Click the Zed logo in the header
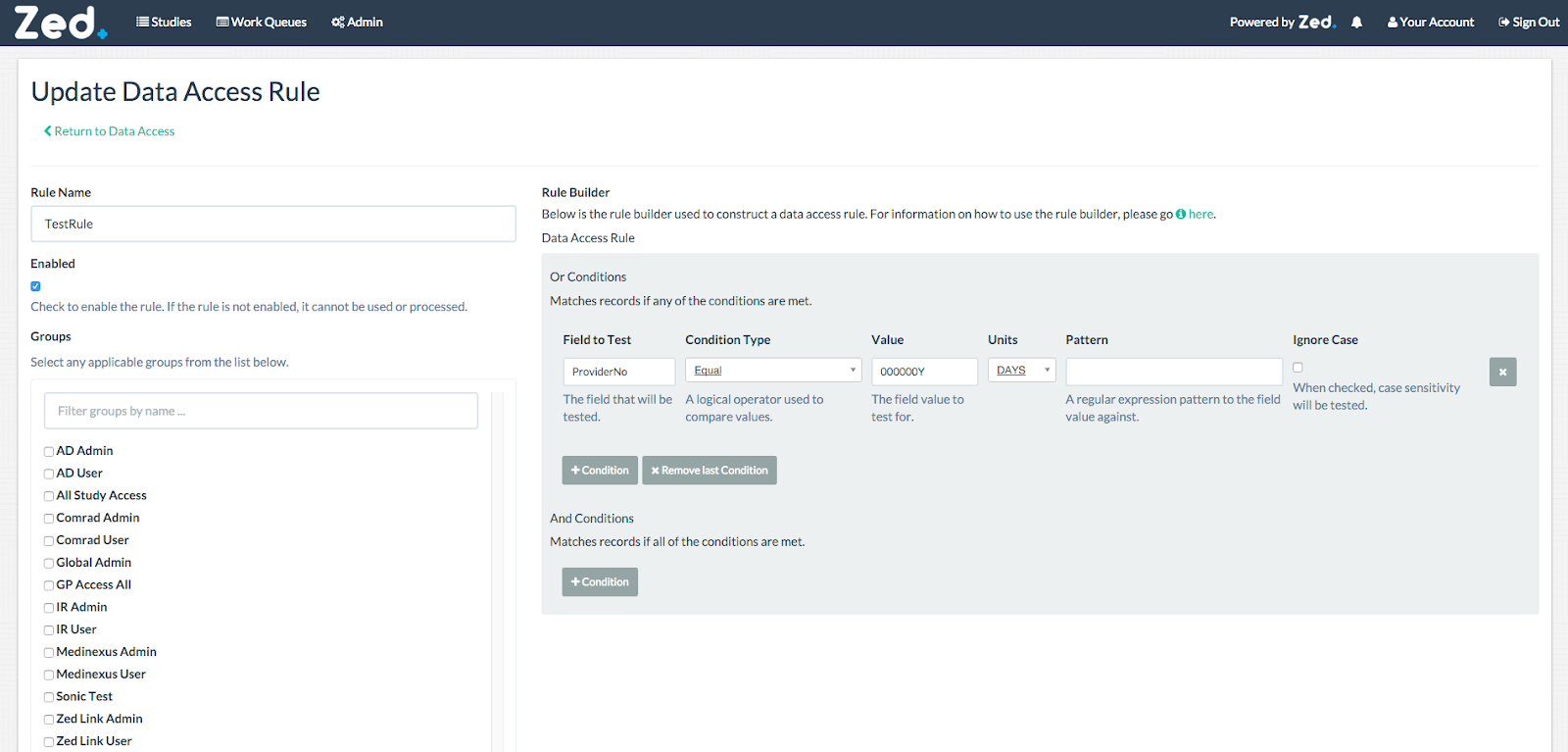This screenshot has height=752, width=1568. pos(60,23)
